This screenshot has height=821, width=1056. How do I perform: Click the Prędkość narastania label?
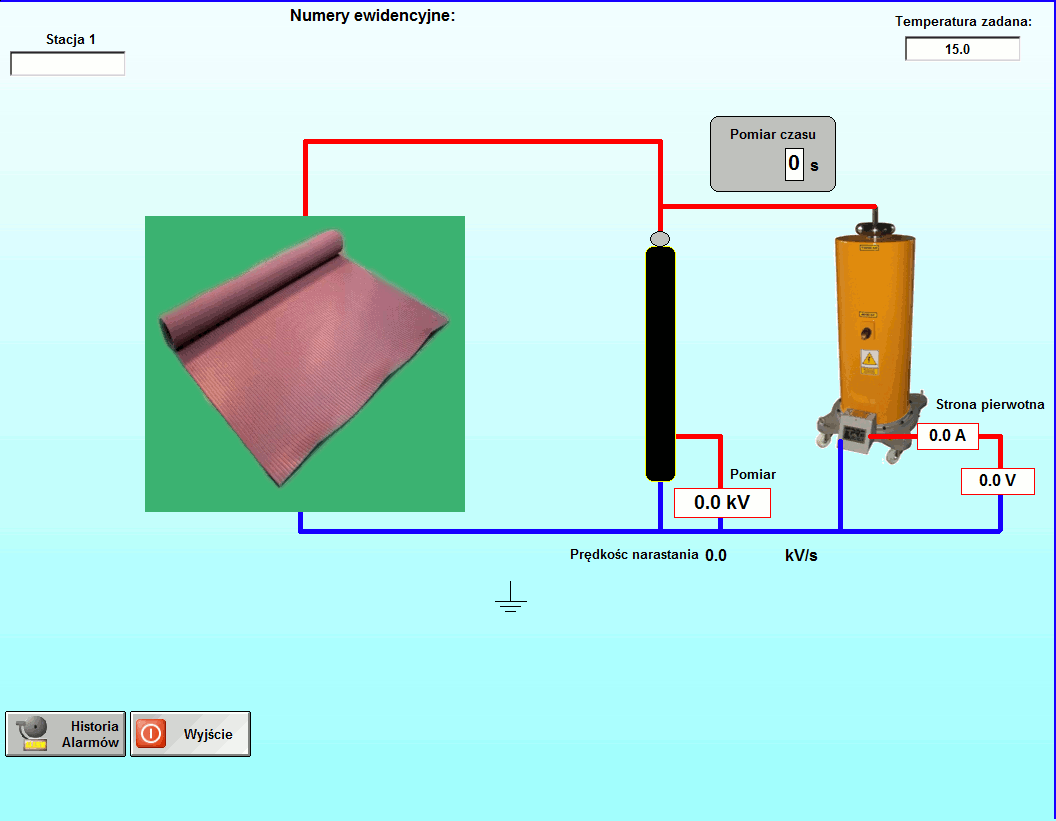(634, 554)
